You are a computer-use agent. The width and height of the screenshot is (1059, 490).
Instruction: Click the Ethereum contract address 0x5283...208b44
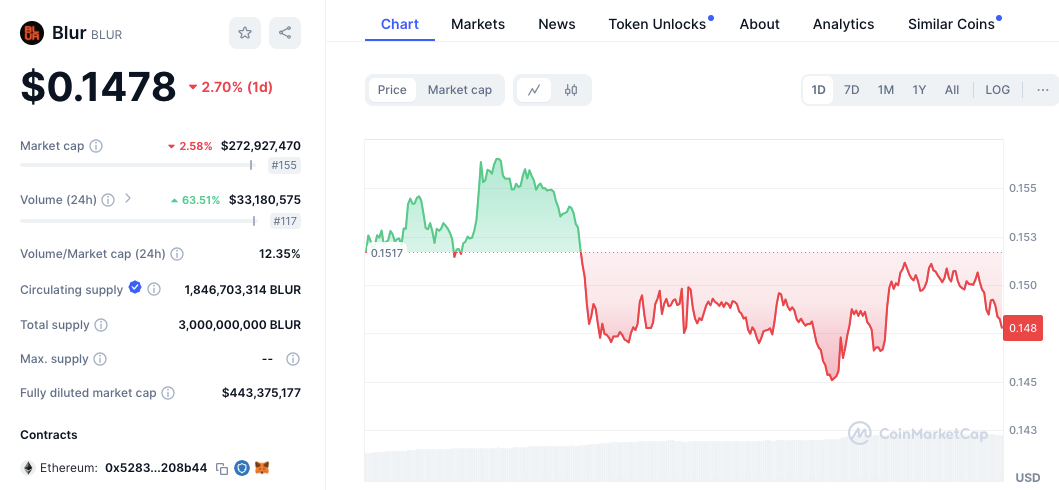[156, 468]
